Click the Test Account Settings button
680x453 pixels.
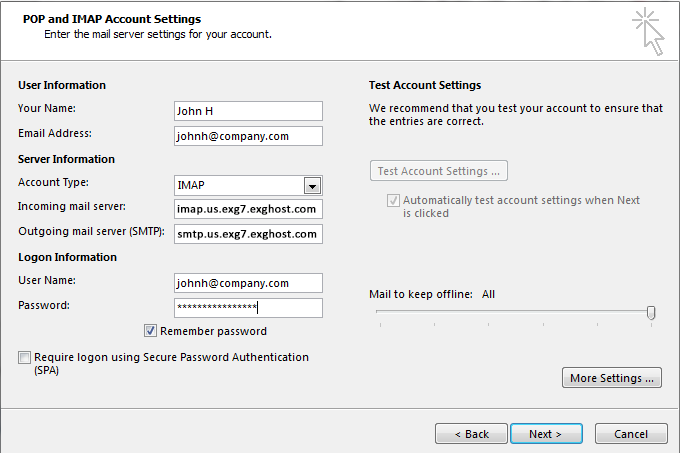439,171
